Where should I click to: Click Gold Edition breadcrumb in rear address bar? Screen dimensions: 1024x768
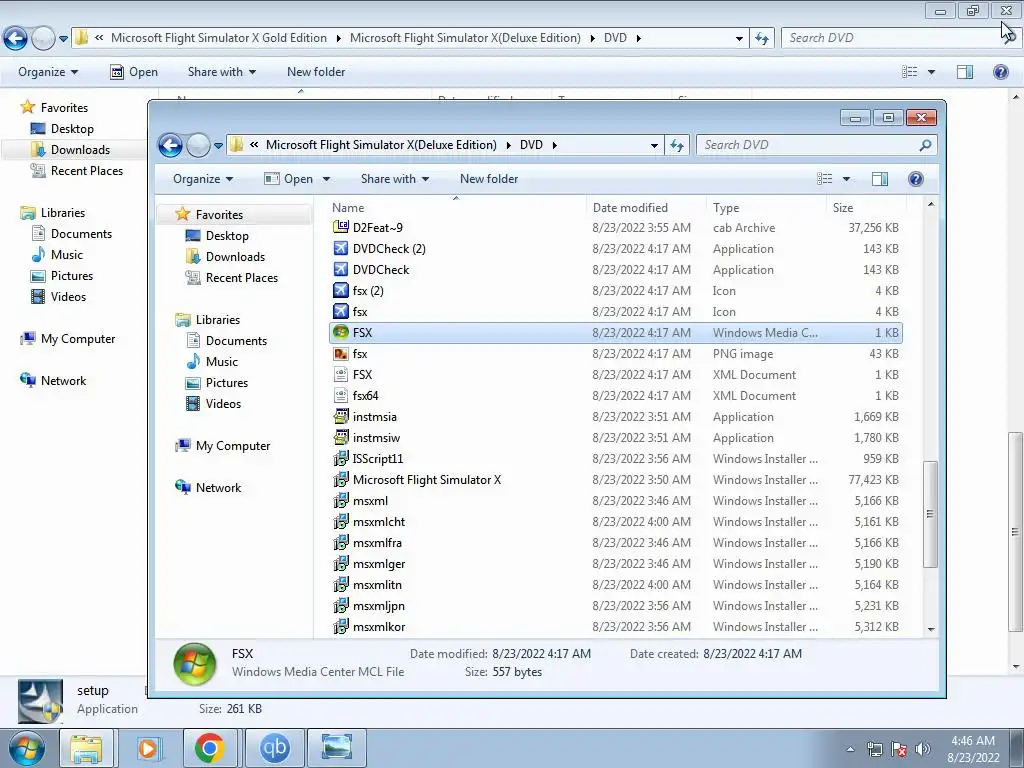219,38
